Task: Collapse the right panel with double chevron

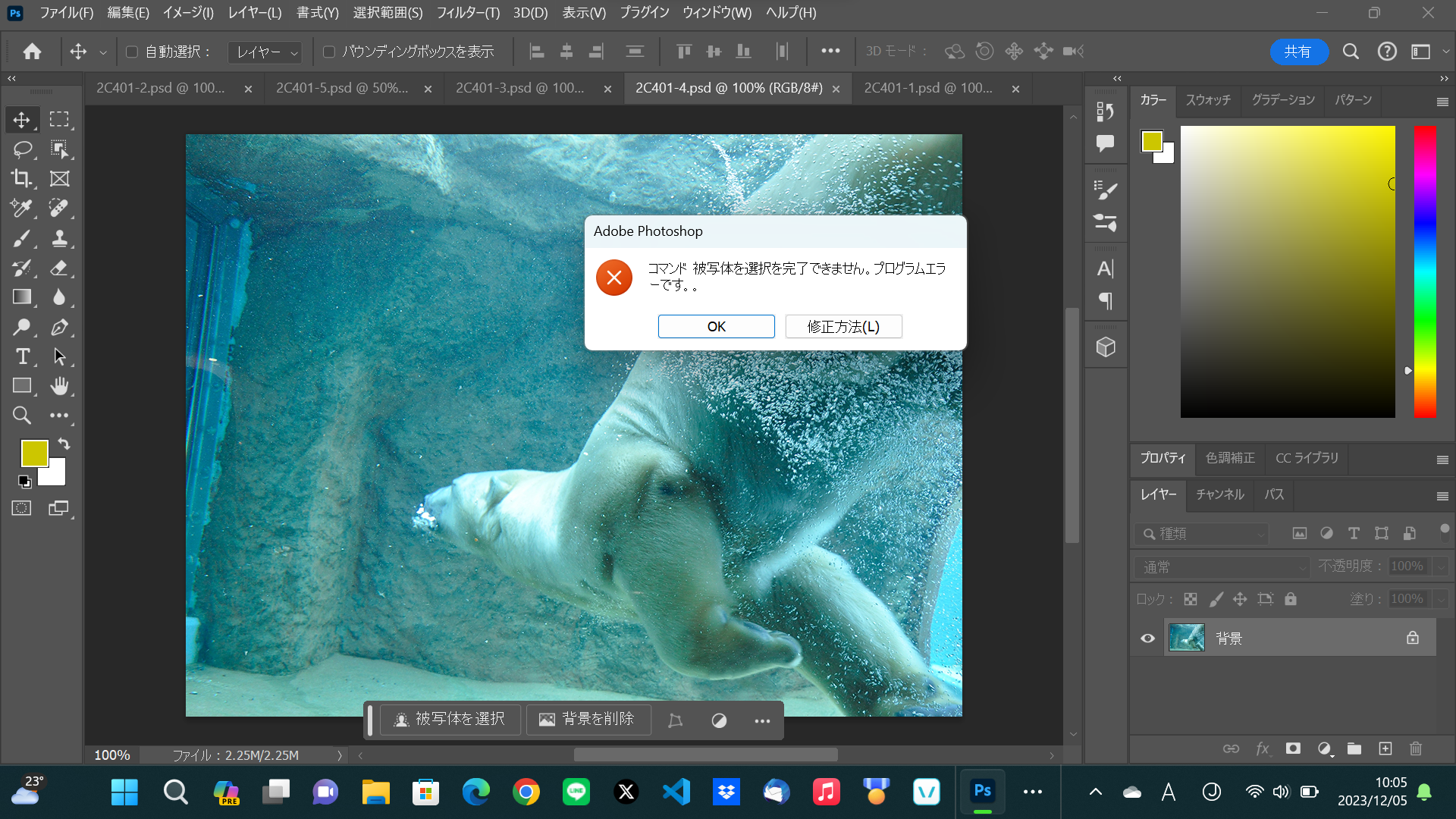Action: point(1116,78)
